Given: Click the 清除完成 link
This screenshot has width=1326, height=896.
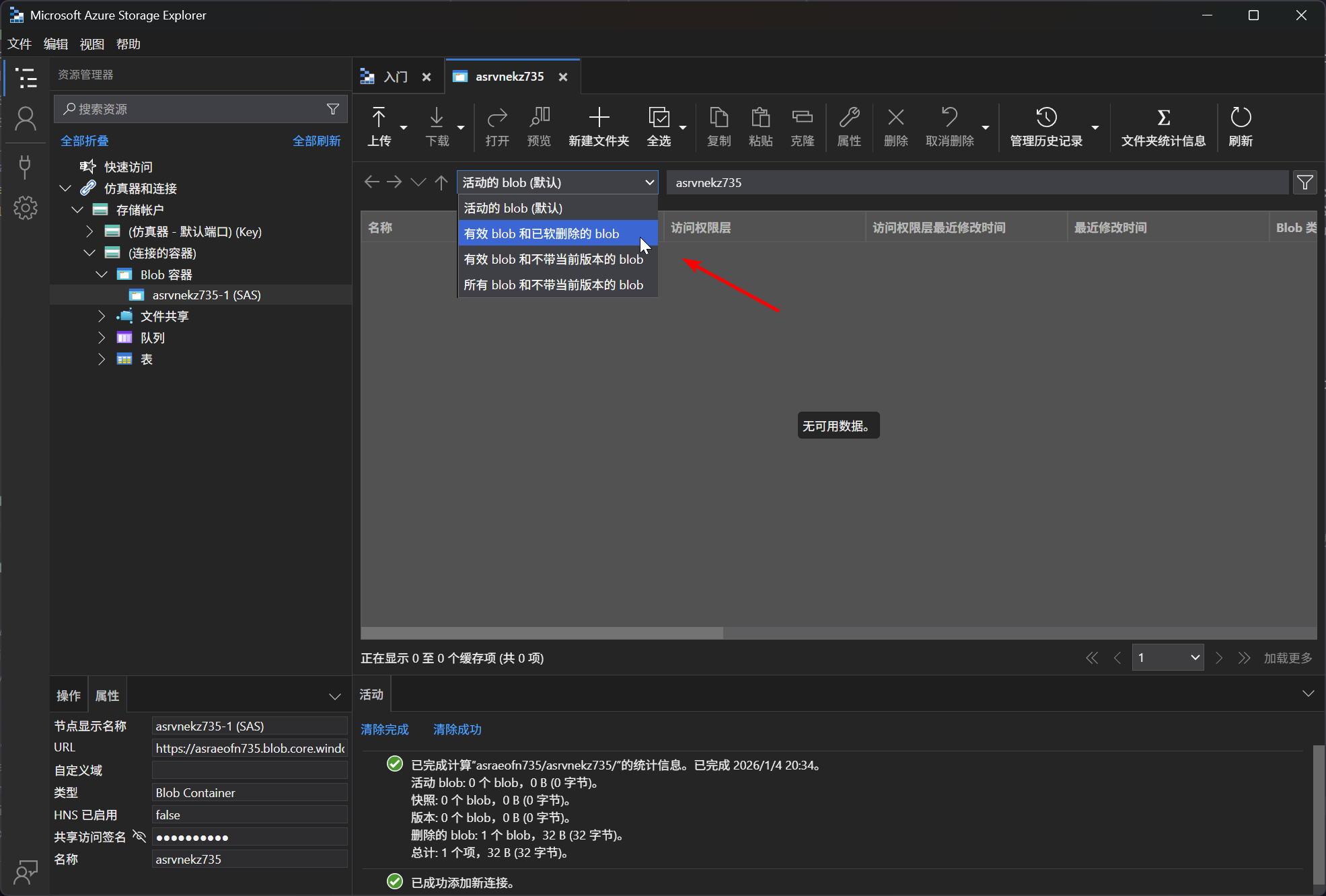Looking at the screenshot, I should coord(385,729).
